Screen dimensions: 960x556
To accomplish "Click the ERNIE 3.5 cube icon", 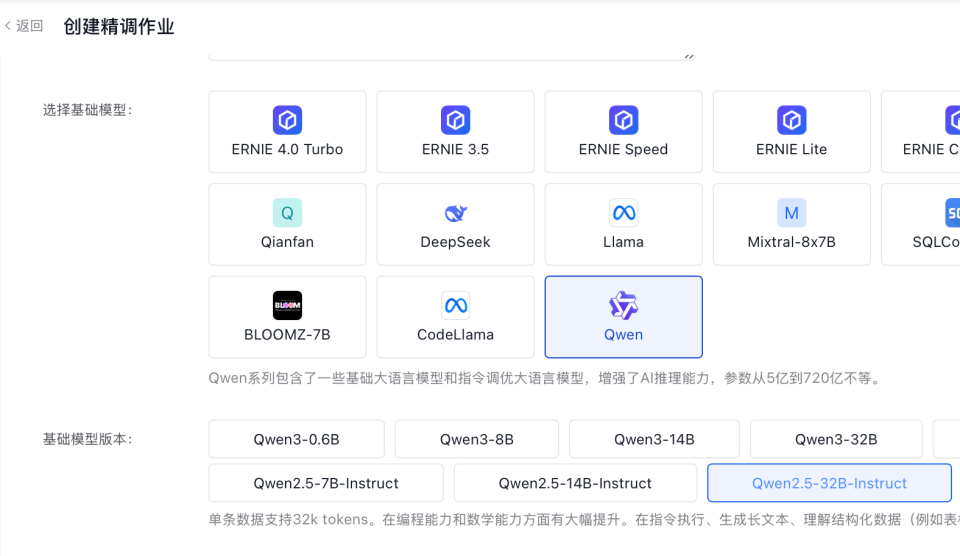I will 455,119.
